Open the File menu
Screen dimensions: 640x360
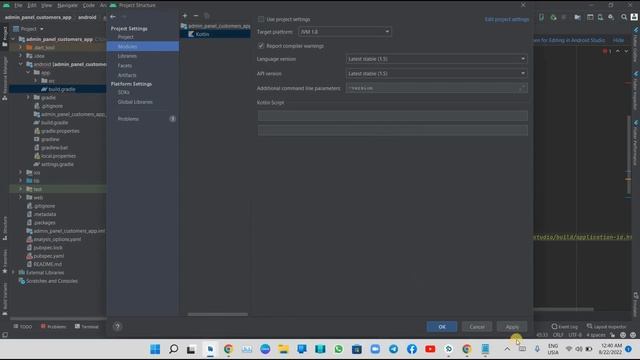pos(18,5)
